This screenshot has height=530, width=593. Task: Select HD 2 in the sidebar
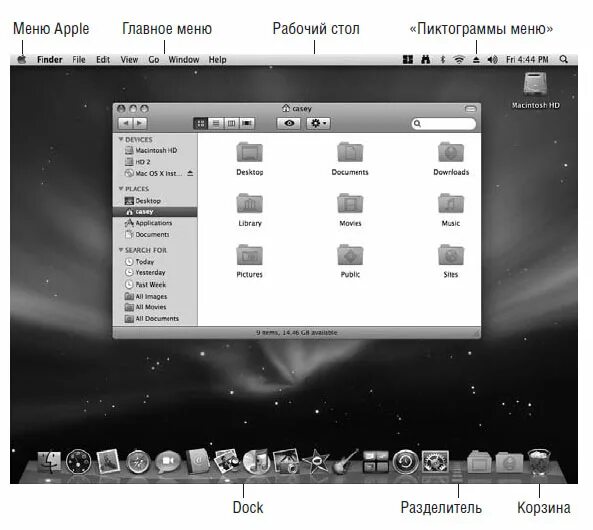(x=155, y=162)
